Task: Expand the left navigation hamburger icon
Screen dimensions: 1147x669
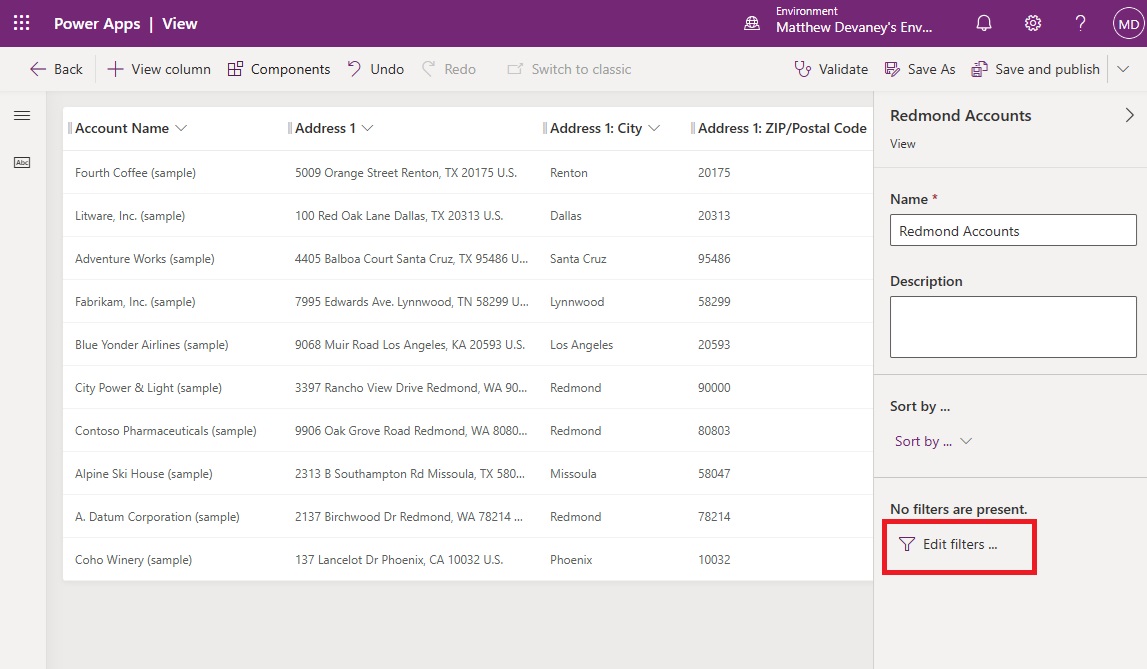Action: point(21,114)
